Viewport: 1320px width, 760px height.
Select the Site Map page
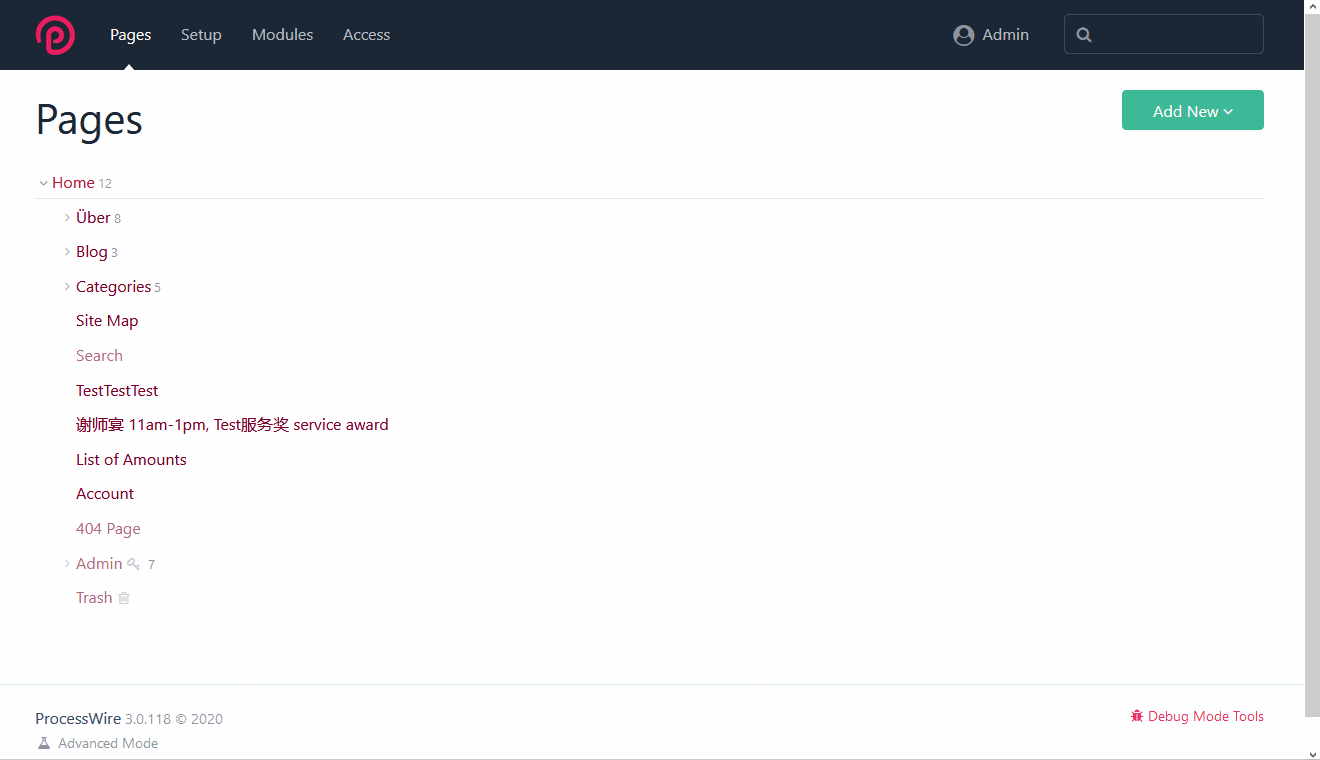[107, 321]
